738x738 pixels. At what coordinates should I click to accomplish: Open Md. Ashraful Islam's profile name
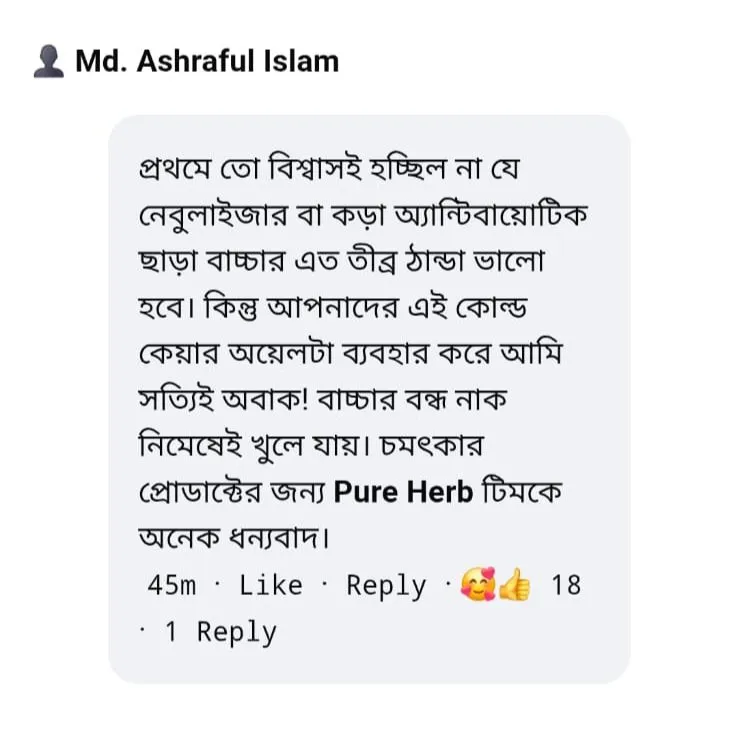207,61
